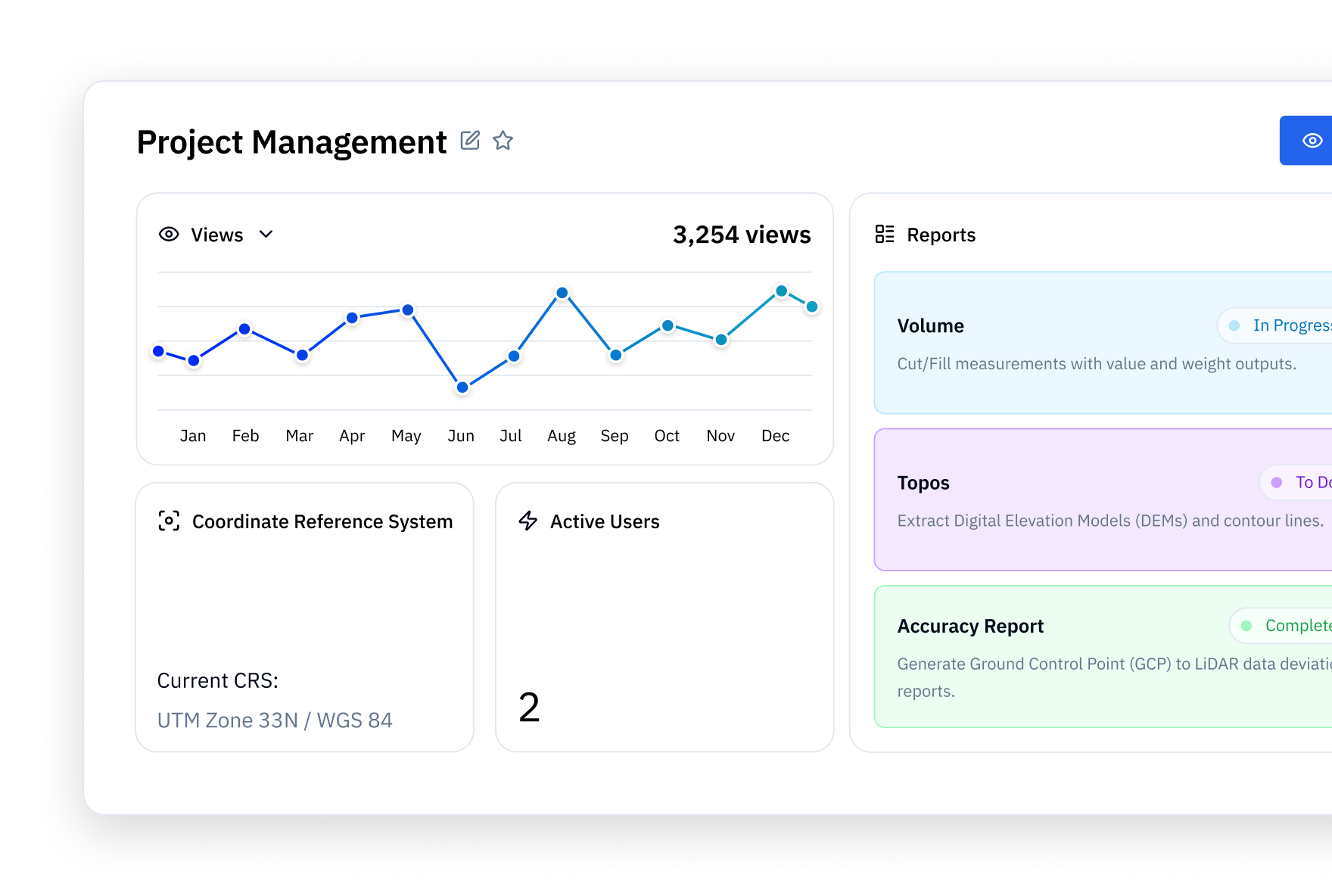Select the Jun lowest data point
Screen dimensions: 1332x896
(x=462, y=387)
